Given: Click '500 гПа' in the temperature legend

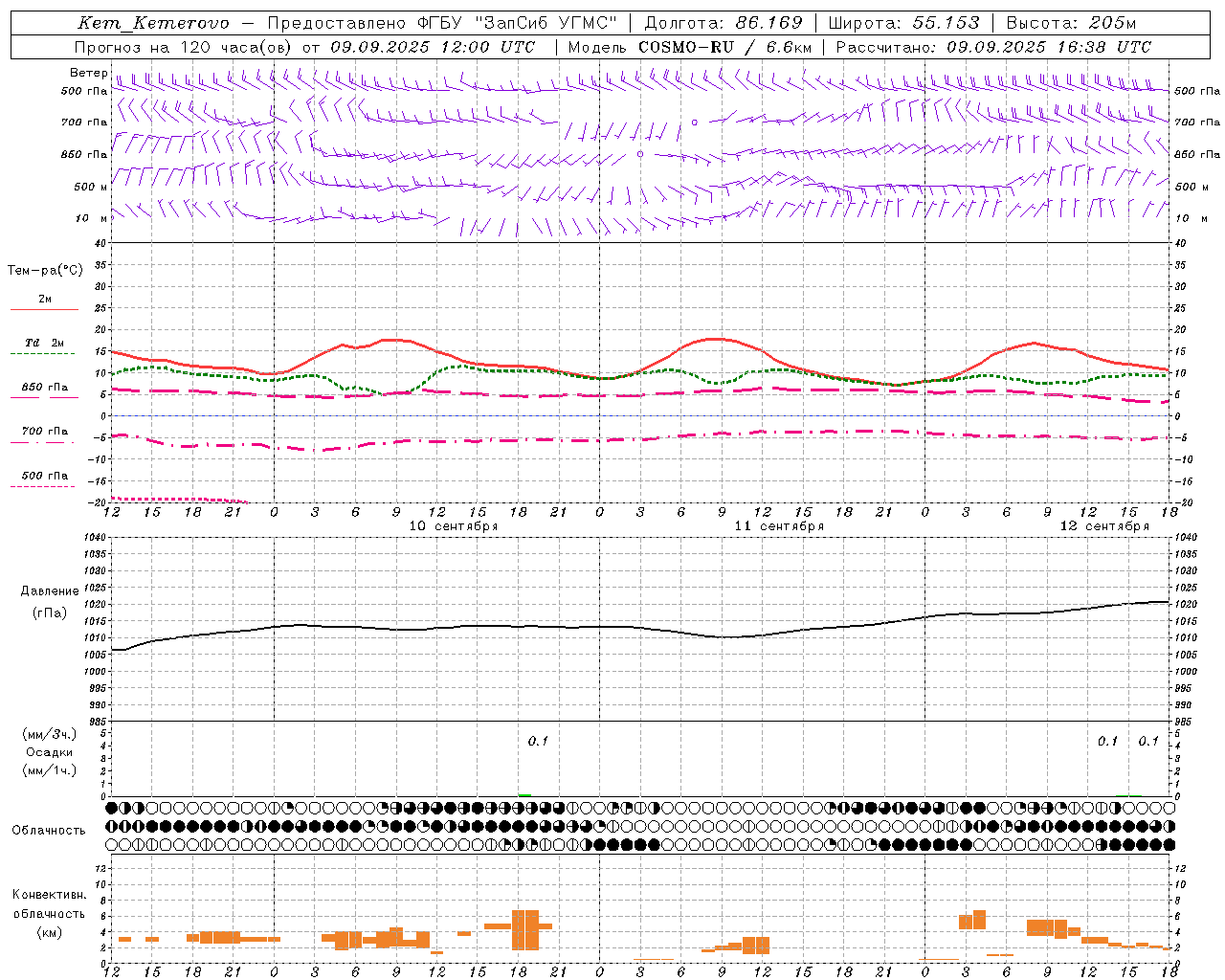Looking at the screenshot, I should click(x=44, y=476).
